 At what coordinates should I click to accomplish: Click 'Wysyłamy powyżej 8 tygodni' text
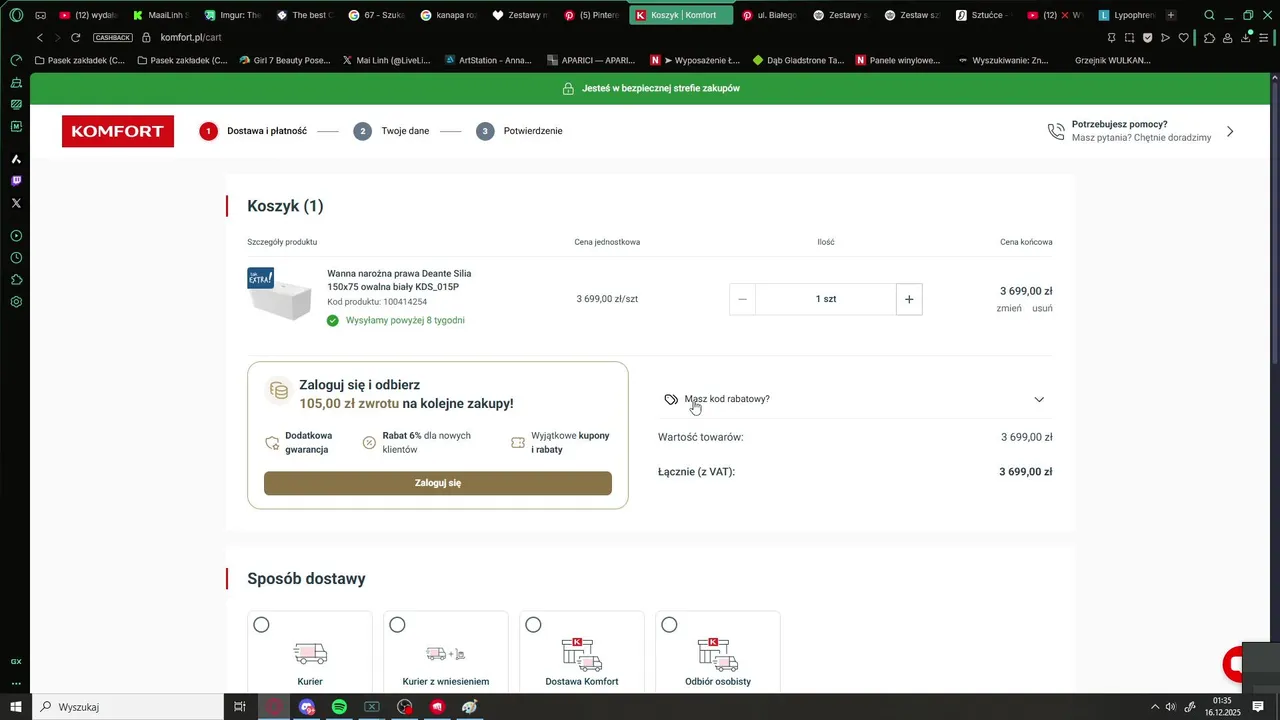(x=405, y=321)
